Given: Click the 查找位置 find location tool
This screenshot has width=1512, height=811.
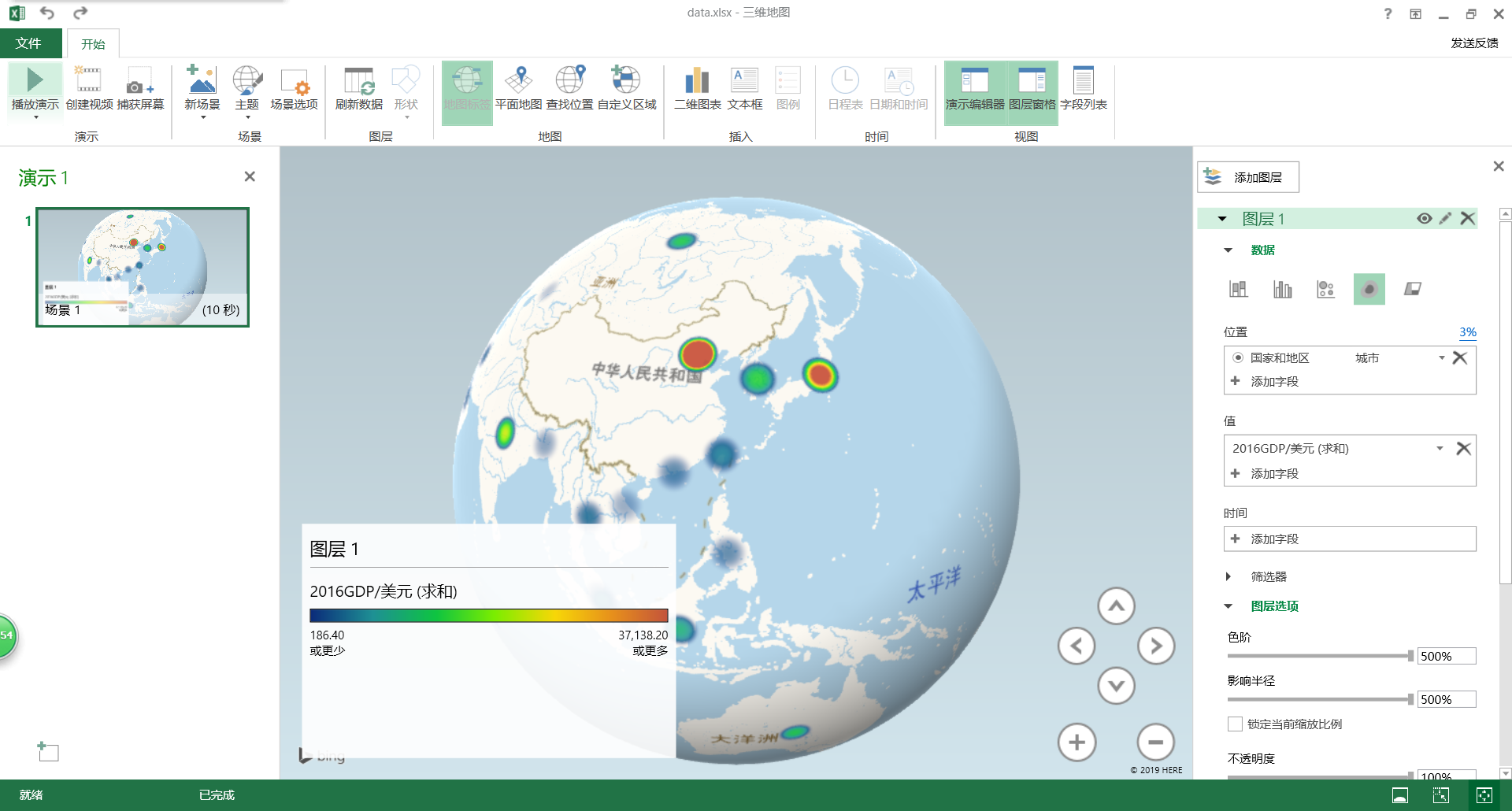Looking at the screenshot, I should point(569,88).
